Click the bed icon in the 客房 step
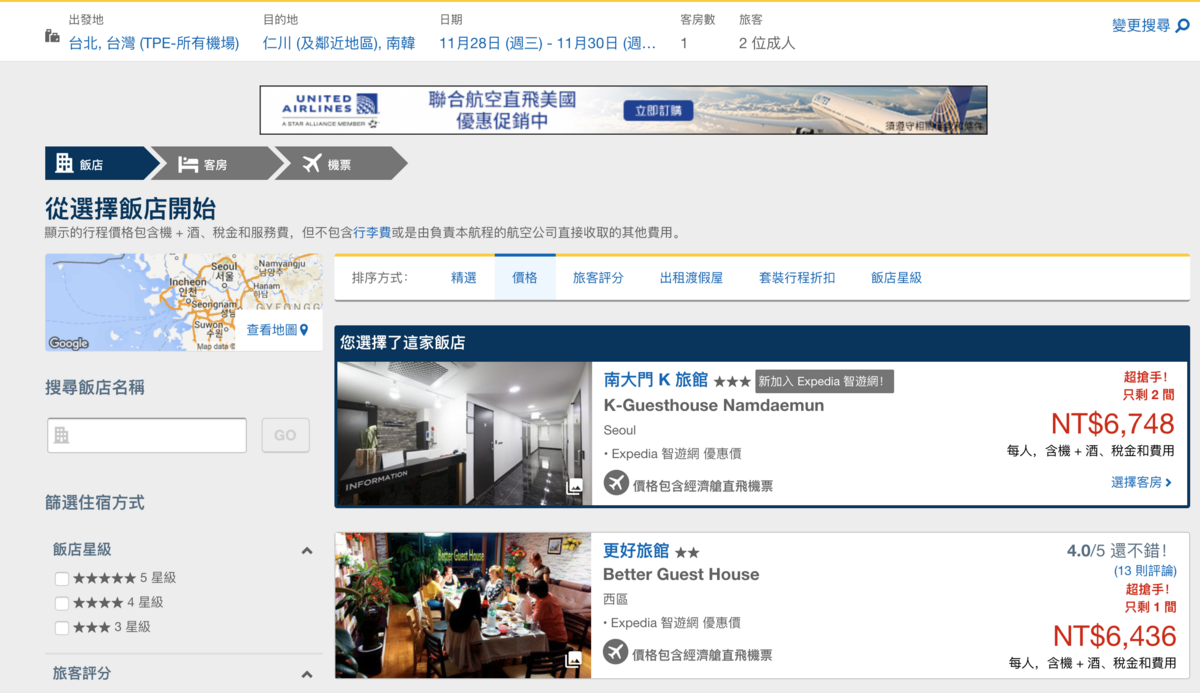This screenshot has height=693, width=1200. coord(188,164)
